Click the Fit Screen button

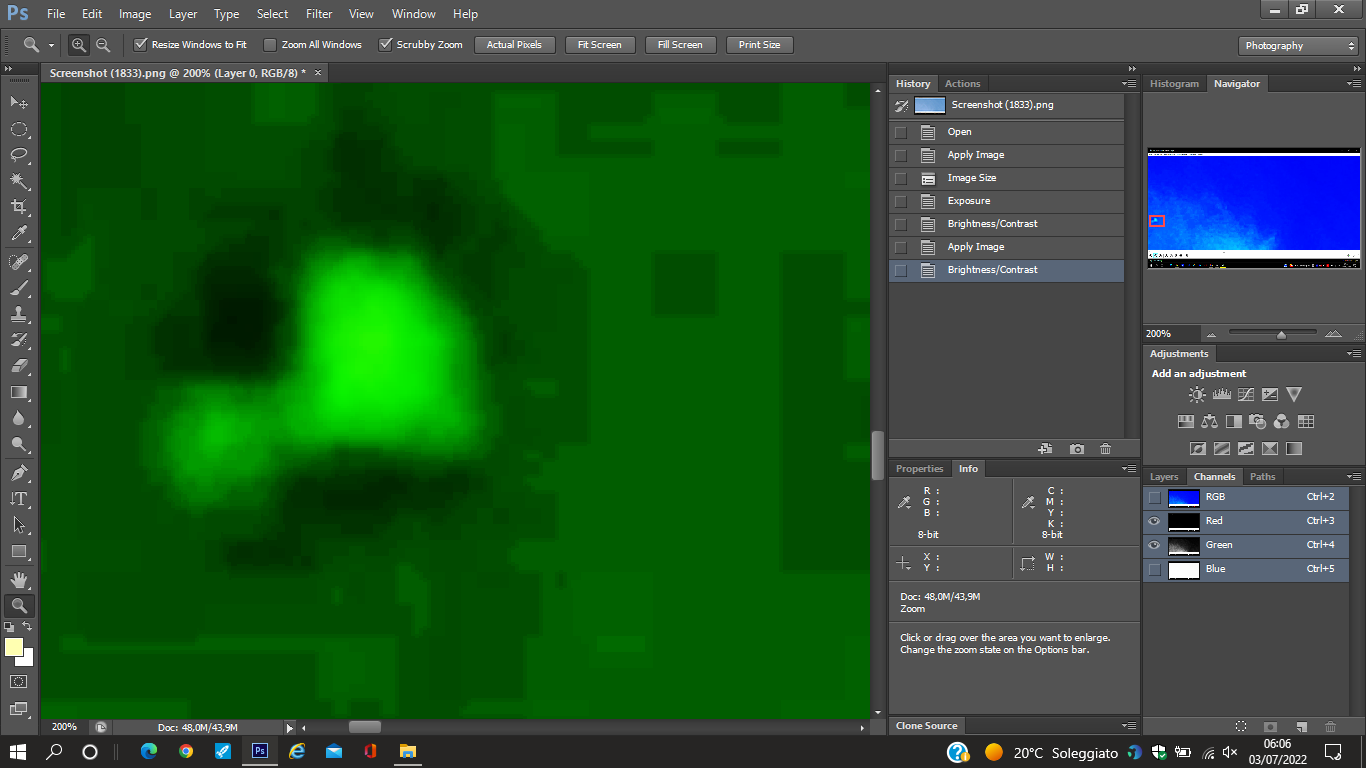point(599,45)
